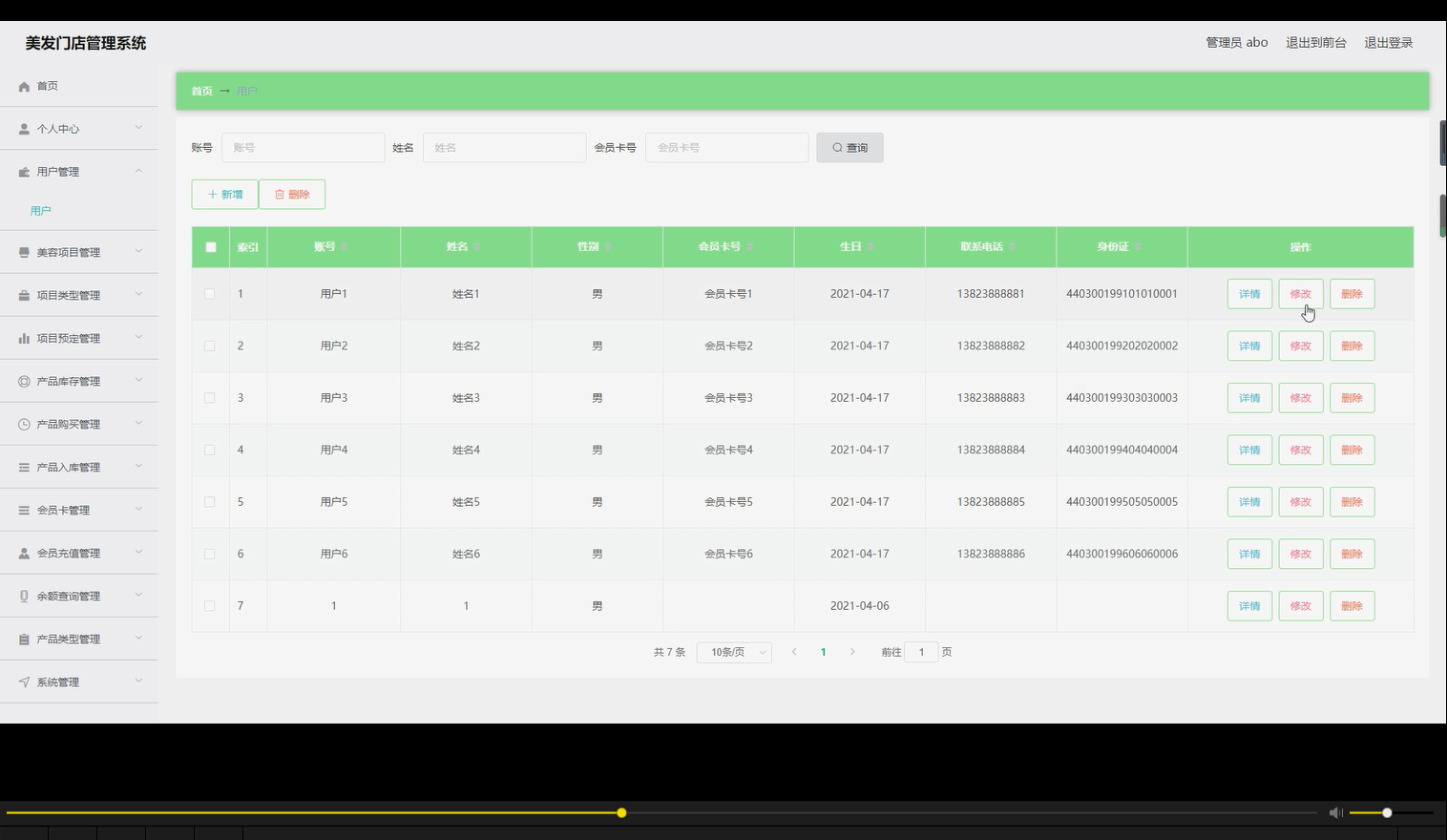
Task: Click the 查询 search button
Action: 849,148
